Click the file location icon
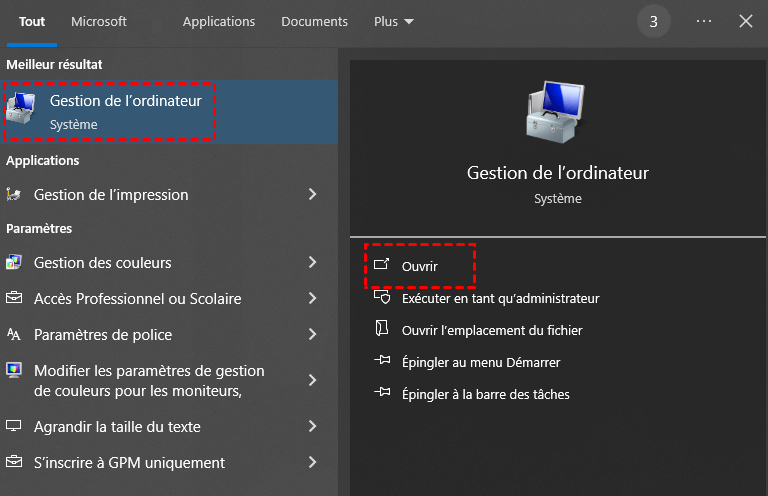This screenshot has width=768, height=496. click(382, 329)
